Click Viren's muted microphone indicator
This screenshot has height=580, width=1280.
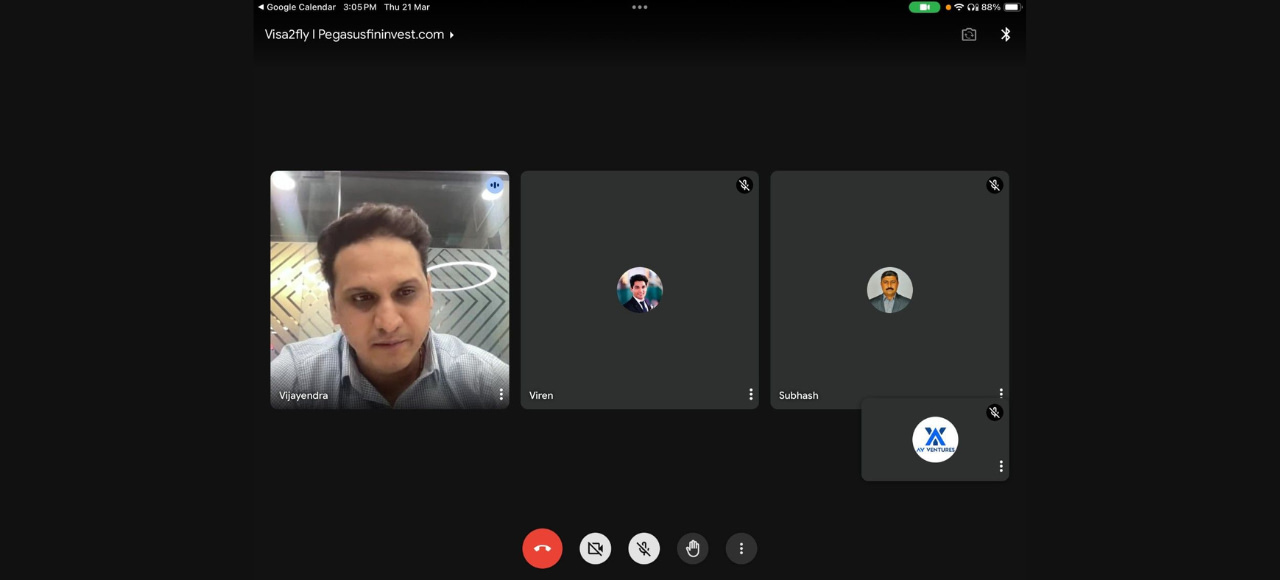click(x=744, y=185)
